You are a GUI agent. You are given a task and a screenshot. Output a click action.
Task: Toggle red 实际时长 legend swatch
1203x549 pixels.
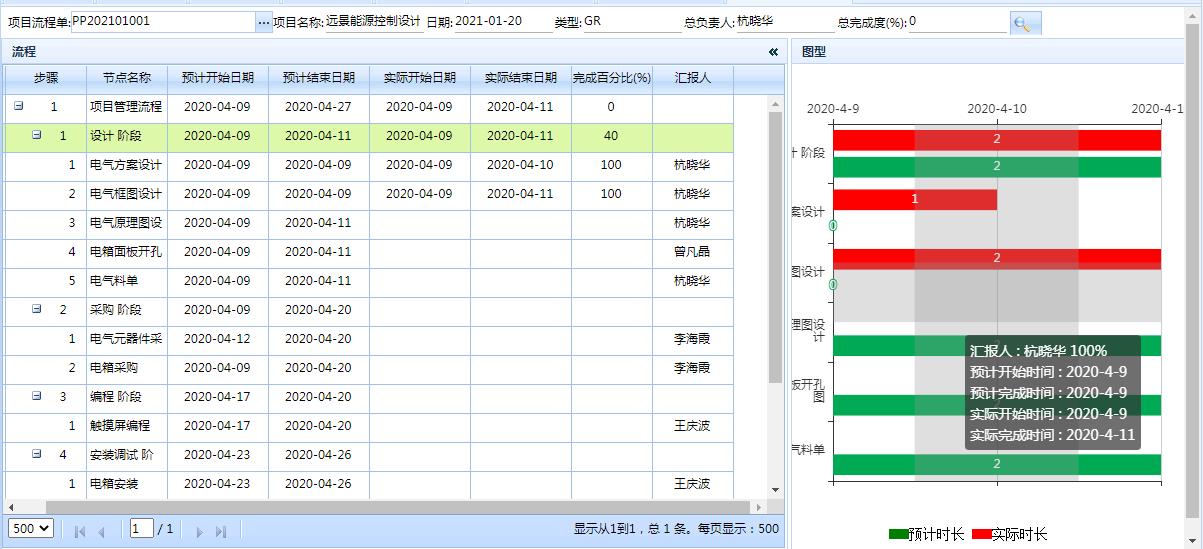tap(981, 534)
